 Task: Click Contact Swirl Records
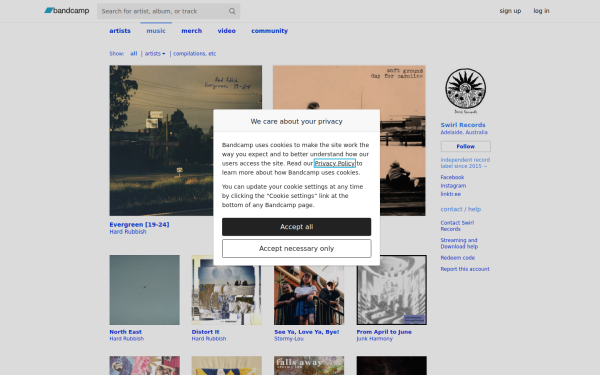pyautogui.click(x=457, y=226)
